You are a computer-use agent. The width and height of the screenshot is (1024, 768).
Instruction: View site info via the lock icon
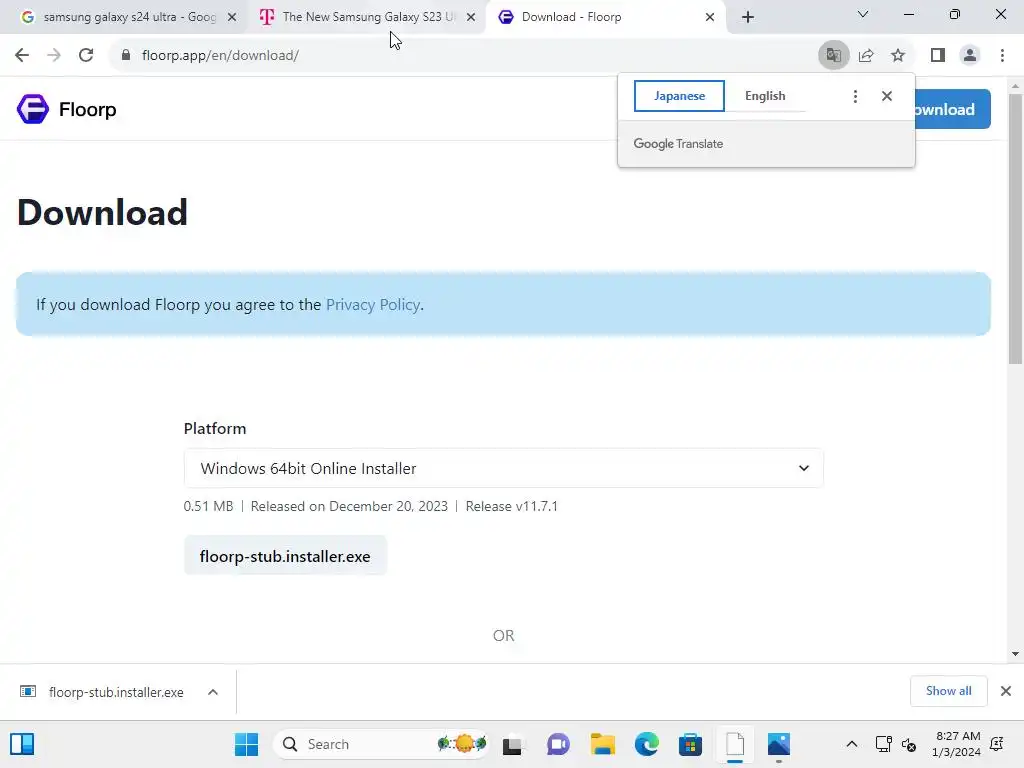point(125,56)
